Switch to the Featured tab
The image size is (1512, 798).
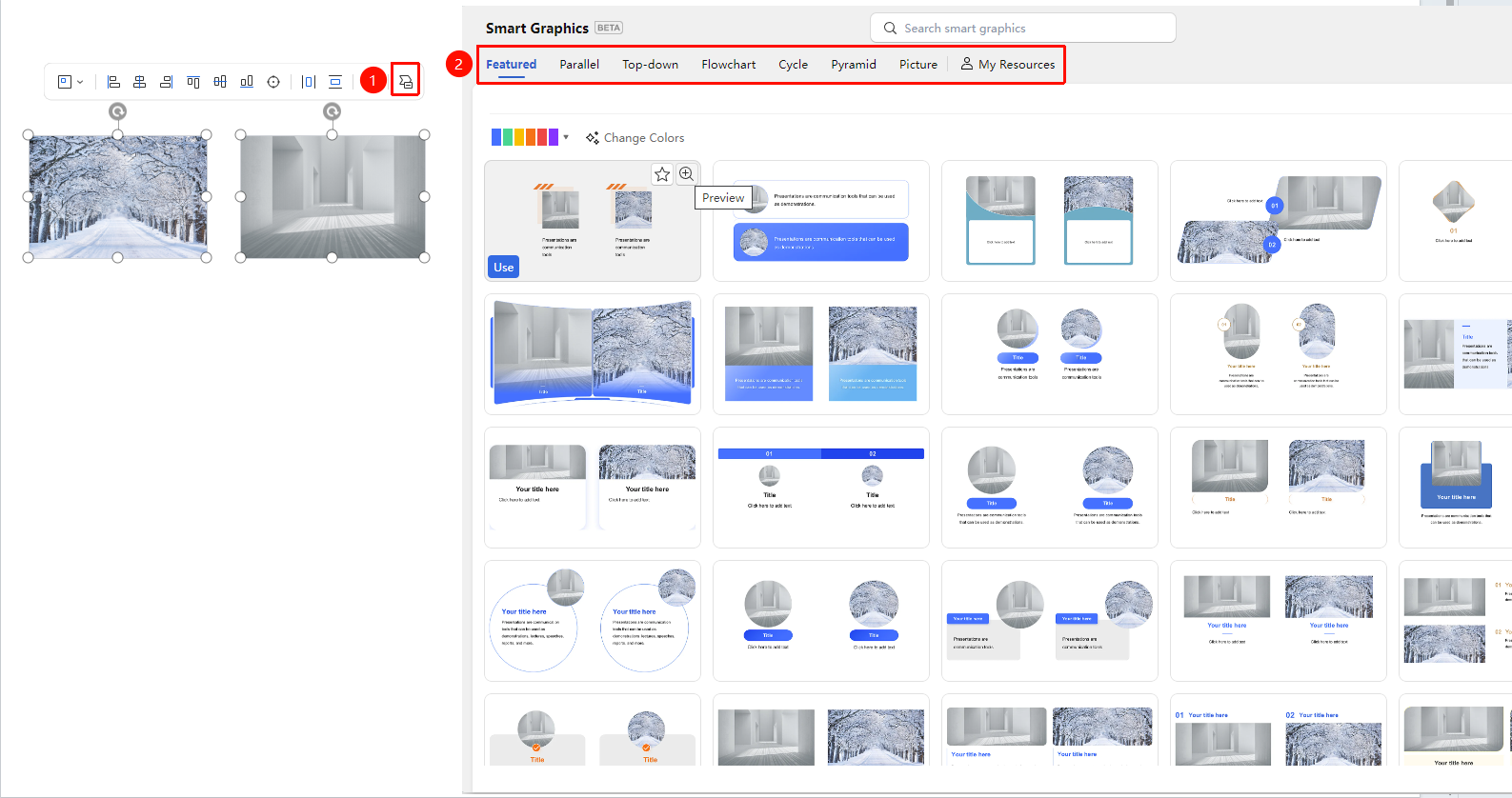tap(512, 65)
